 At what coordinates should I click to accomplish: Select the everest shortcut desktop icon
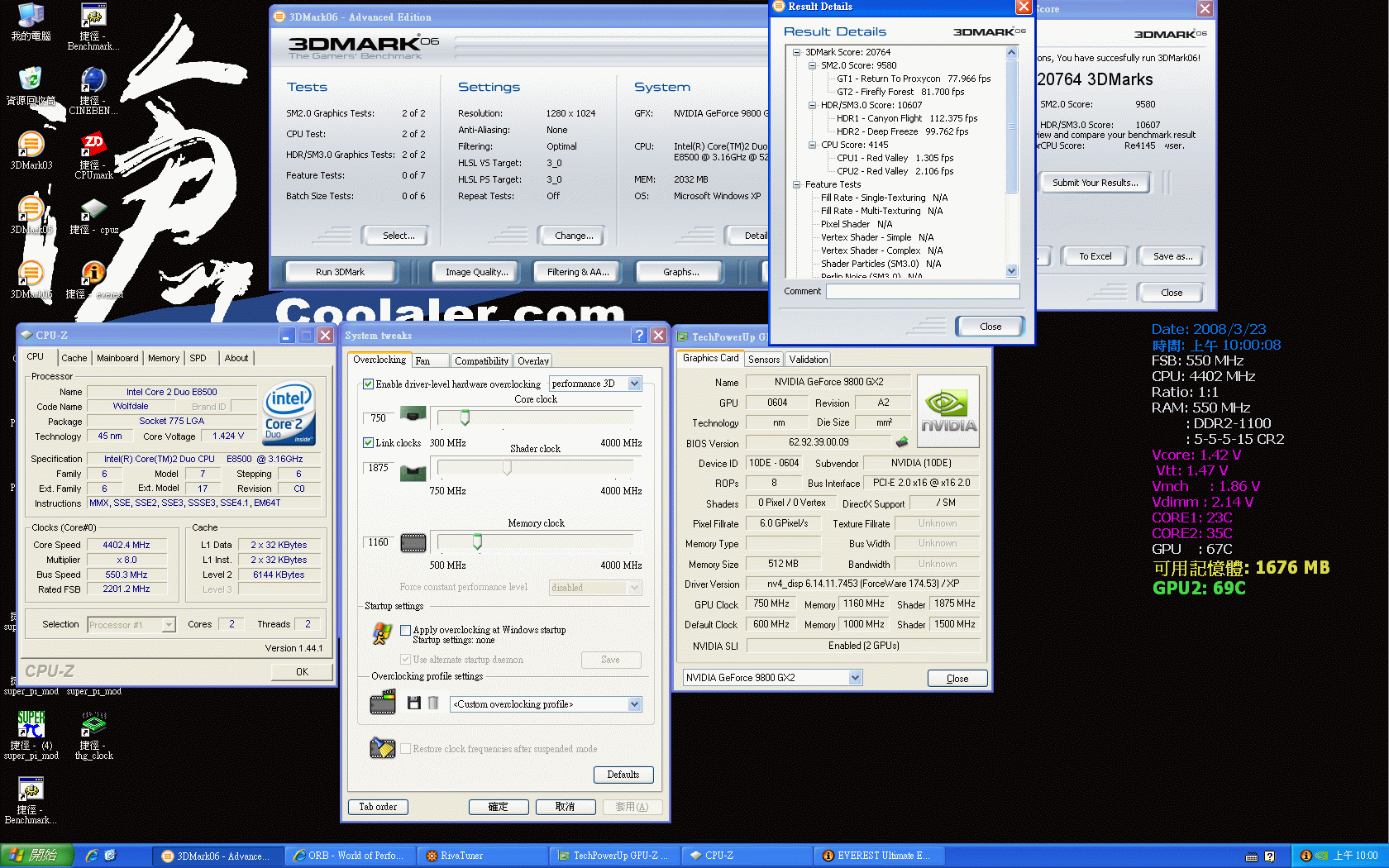[93, 279]
